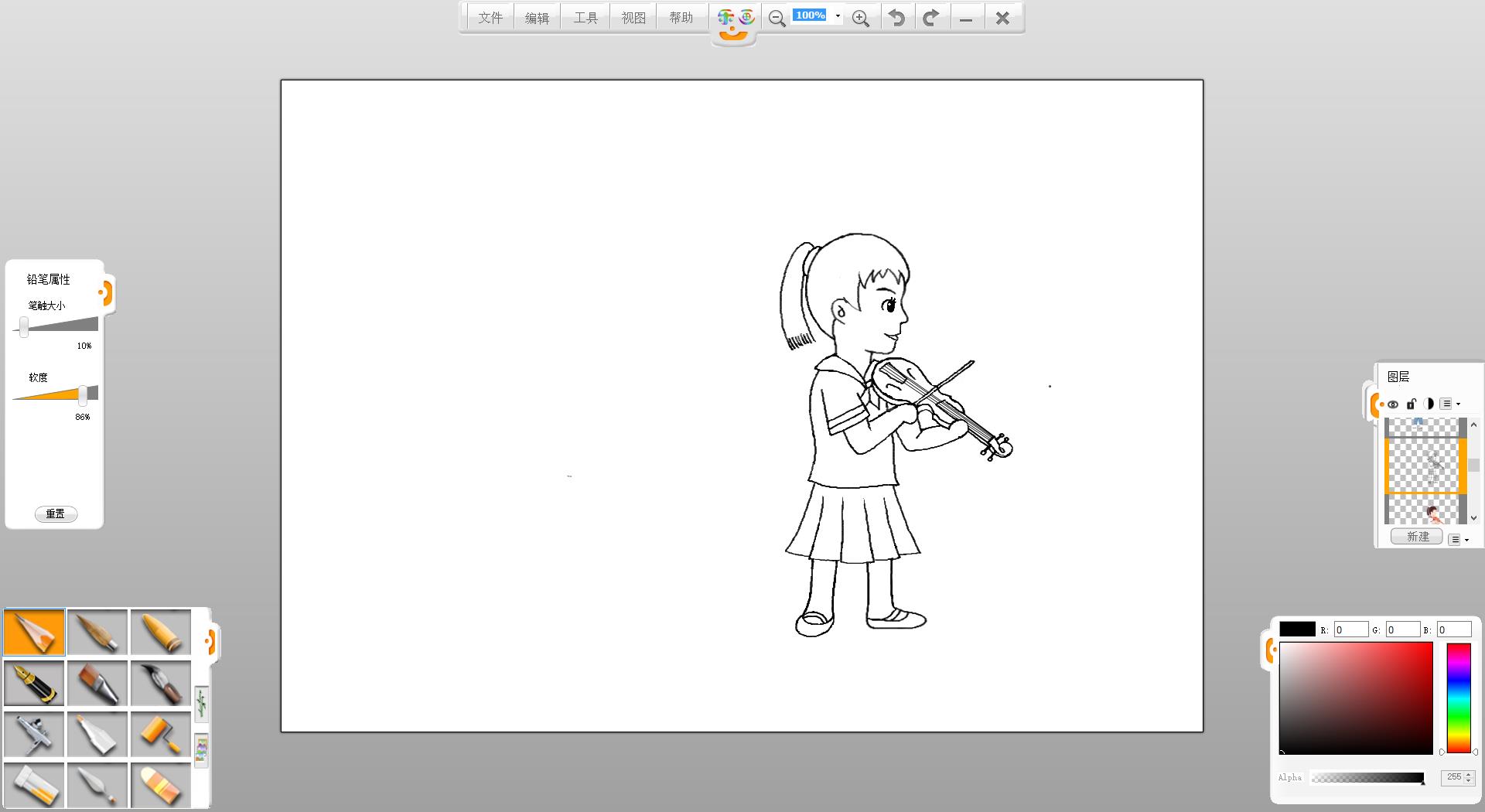Click the 新建 button to create a layer
Screen dimensions: 1485x812
1417,537
